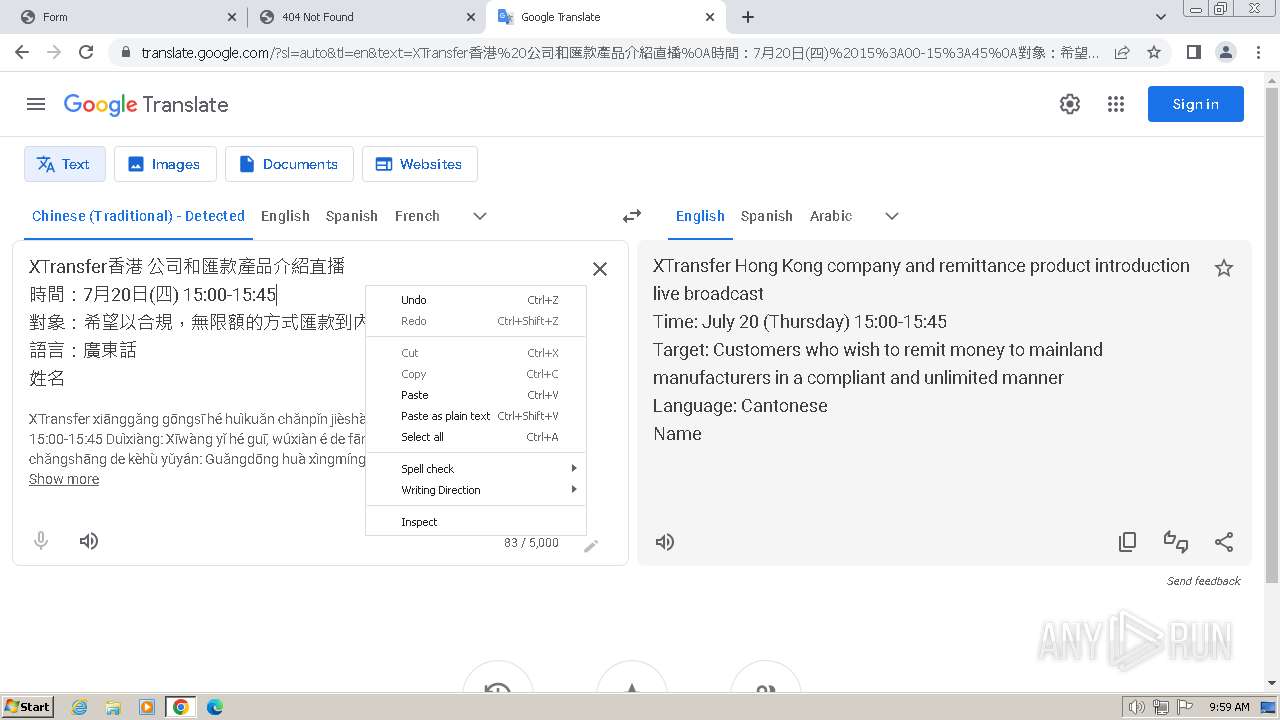
Task: Open File Explorer from the taskbar
Action: click(113, 707)
